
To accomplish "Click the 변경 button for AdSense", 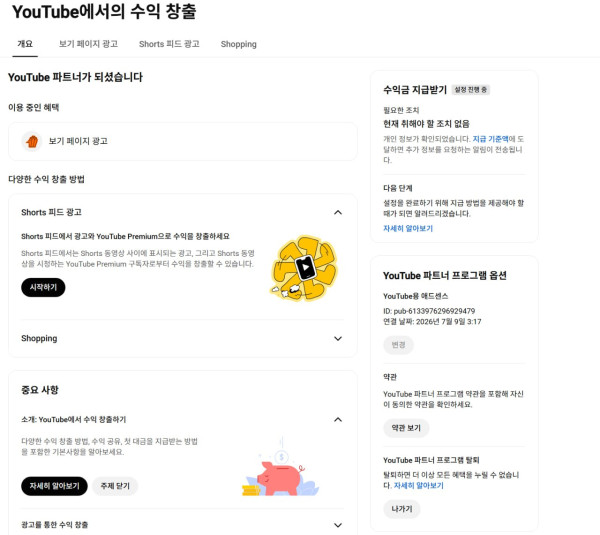I will pyautogui.click(x=398, y=345).
